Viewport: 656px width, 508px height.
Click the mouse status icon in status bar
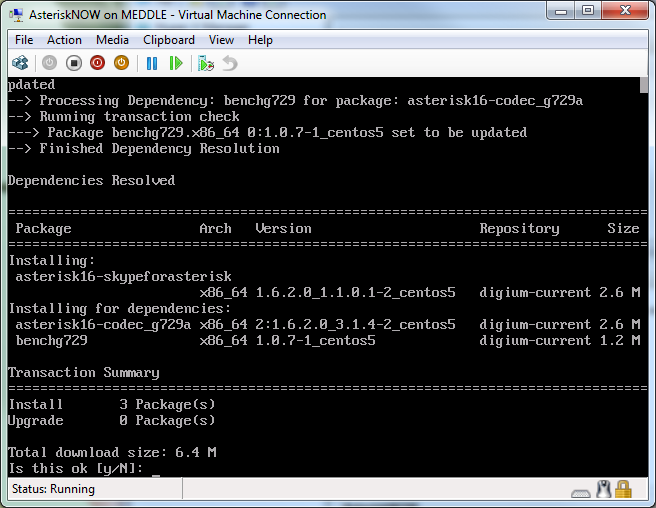pyautogui.click(x=604, y=489)
